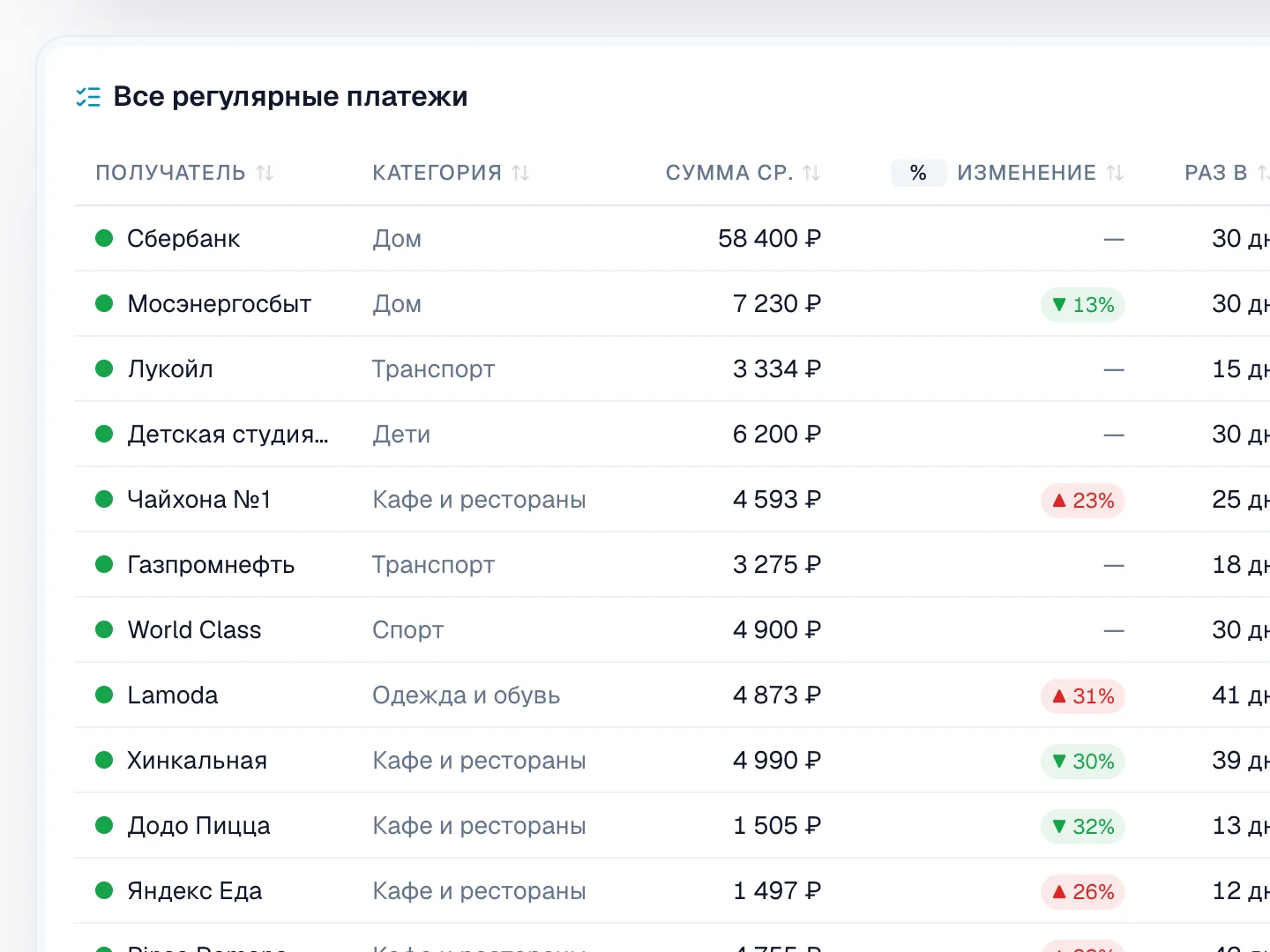Viewport: 1270px width, 952px height.
Task: Click the Получатель column header
Action: [x=170, y=173]
